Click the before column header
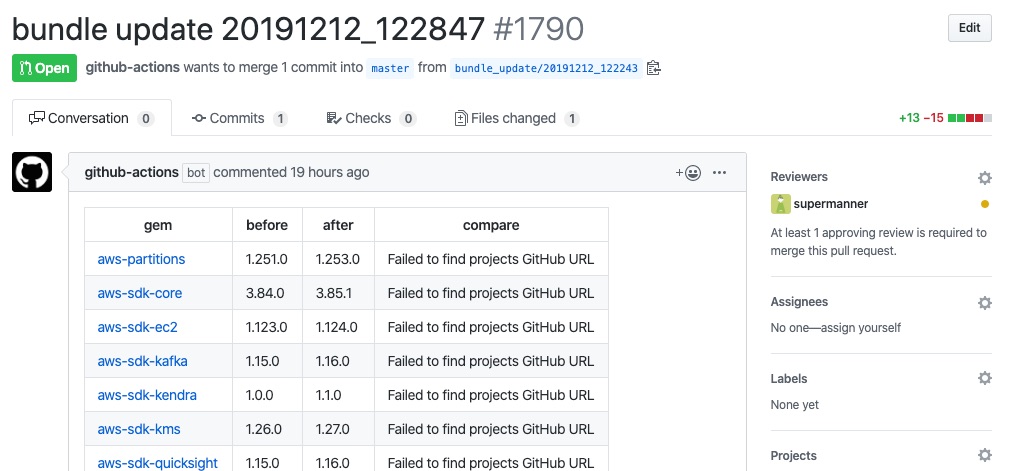 pyautogui.click(x=267, y=225)
